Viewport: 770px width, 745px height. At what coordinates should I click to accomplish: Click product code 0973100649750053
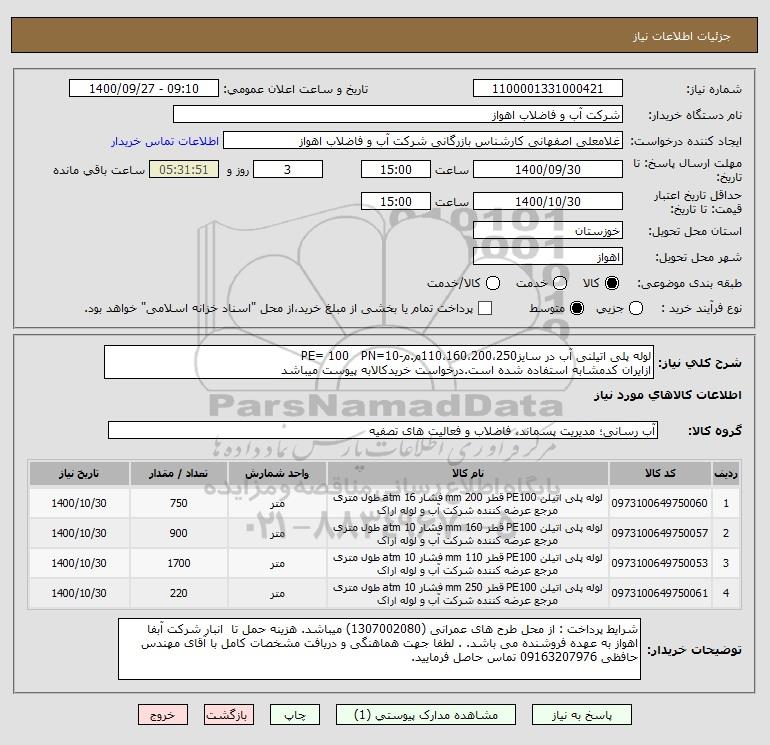point(660,563)
